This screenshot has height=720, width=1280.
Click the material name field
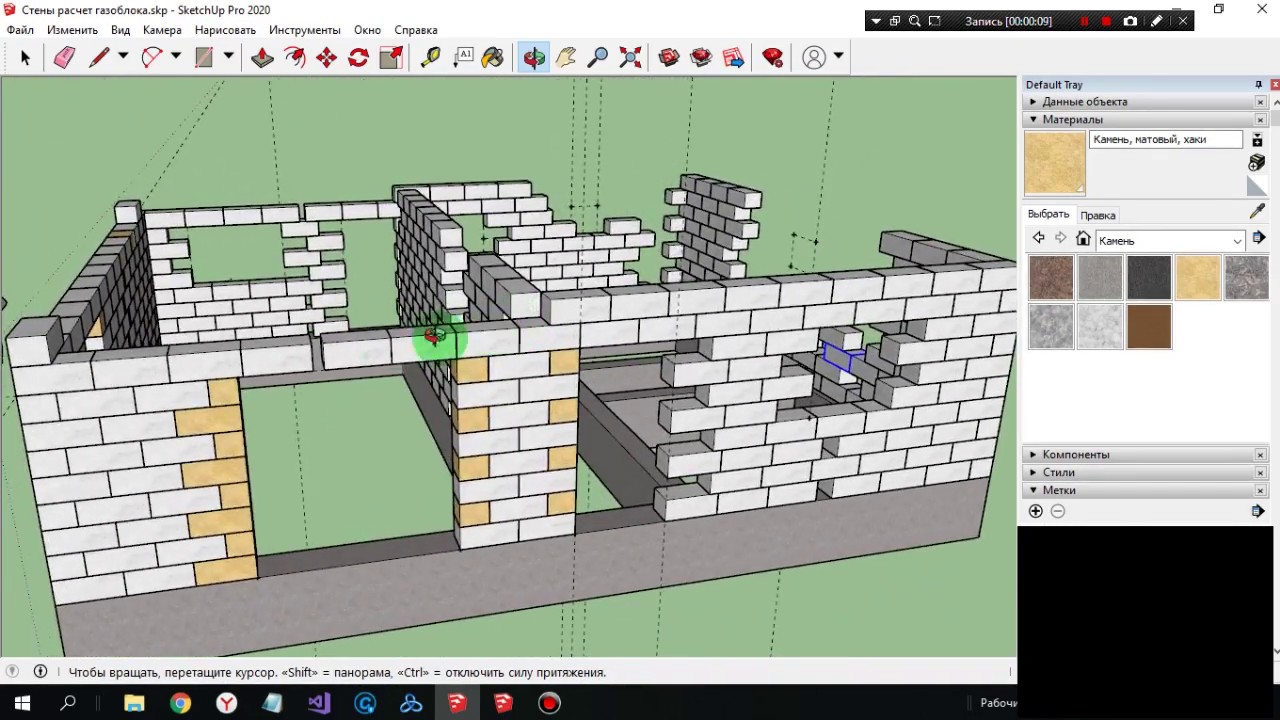coord(1165,140)
